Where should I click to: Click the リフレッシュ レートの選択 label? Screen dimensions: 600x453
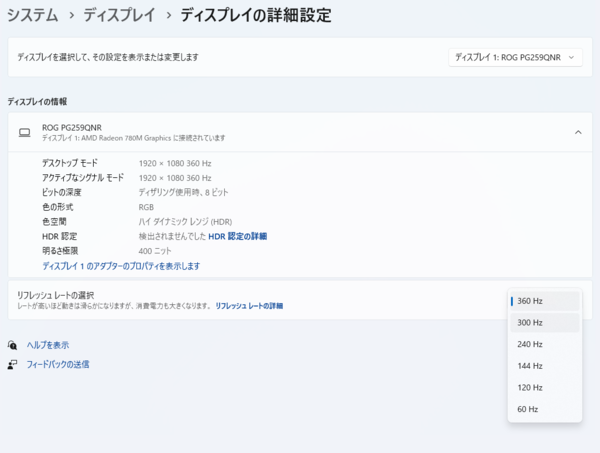(55, 295)
